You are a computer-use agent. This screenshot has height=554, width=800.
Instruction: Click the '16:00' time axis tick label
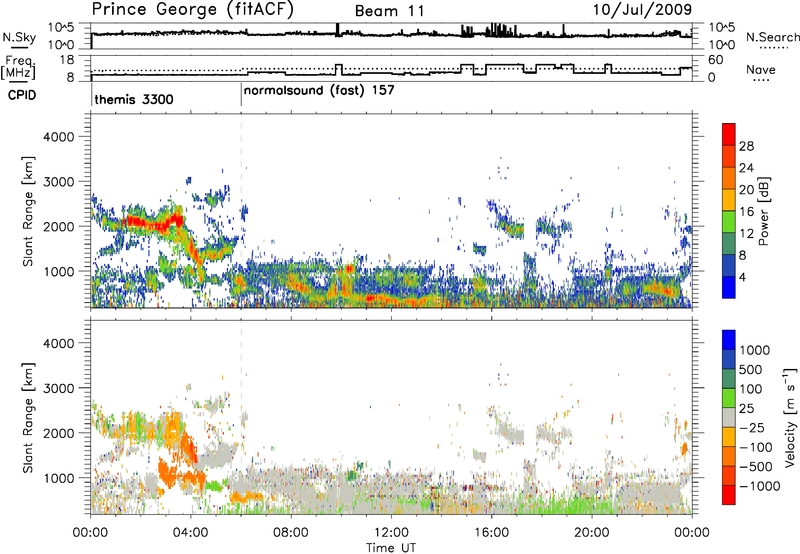pos(491,533)
